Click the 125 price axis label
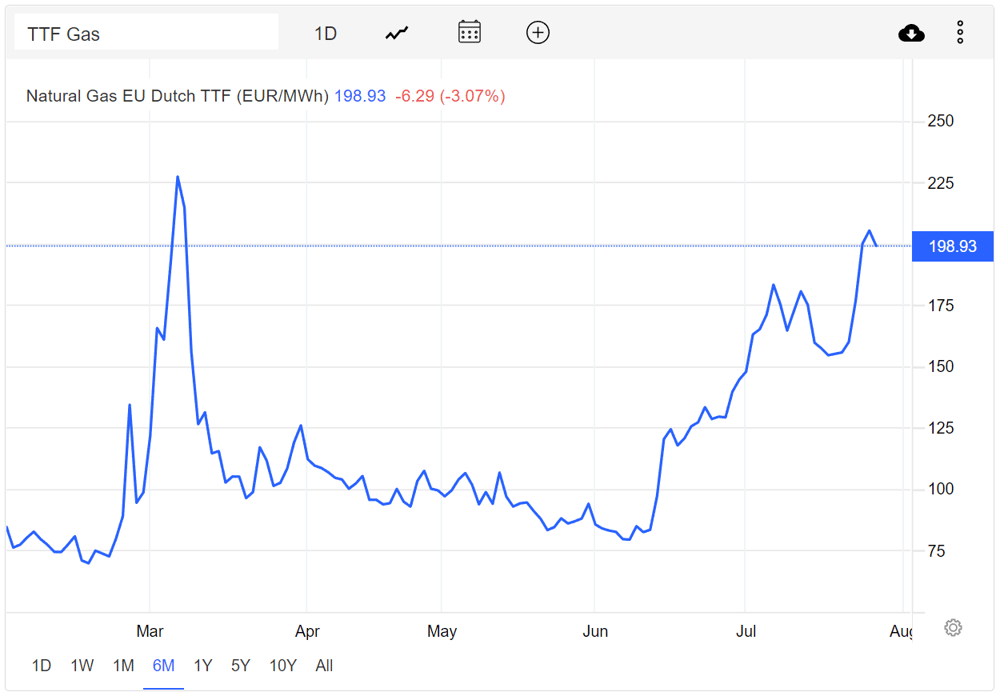Image resolution: width=1000 pixels, height=696 pixels. (940, 428)
